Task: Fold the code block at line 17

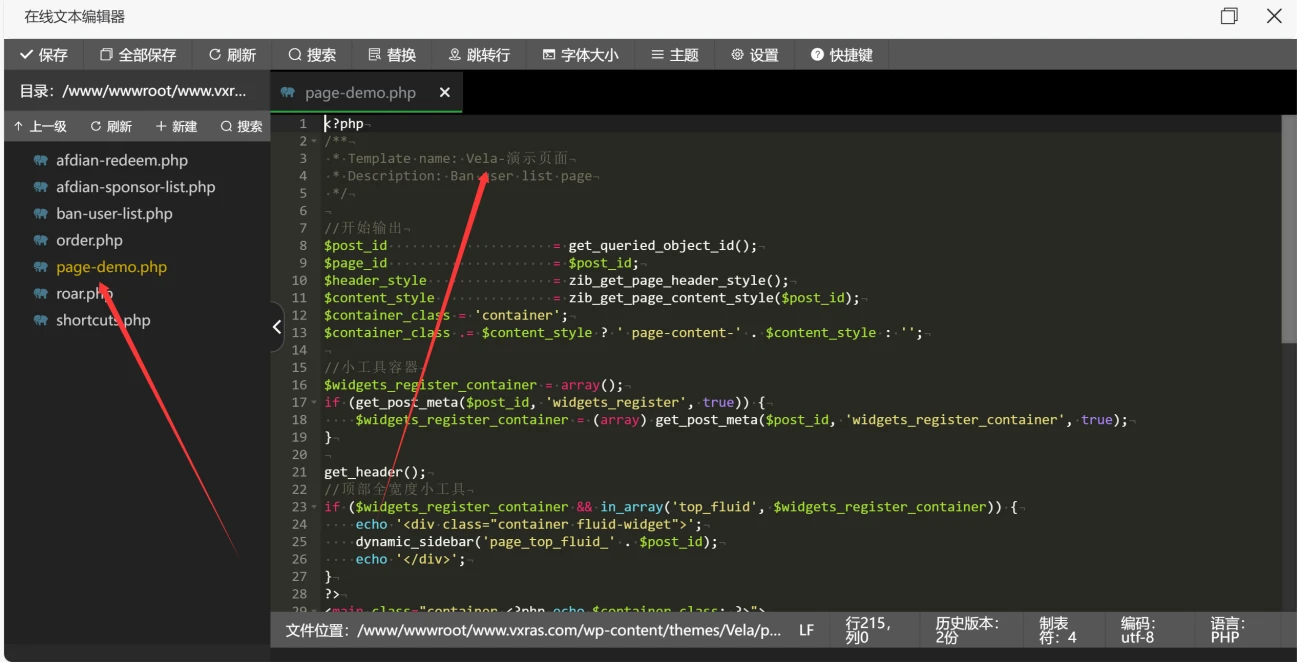Action: [315, 403]
